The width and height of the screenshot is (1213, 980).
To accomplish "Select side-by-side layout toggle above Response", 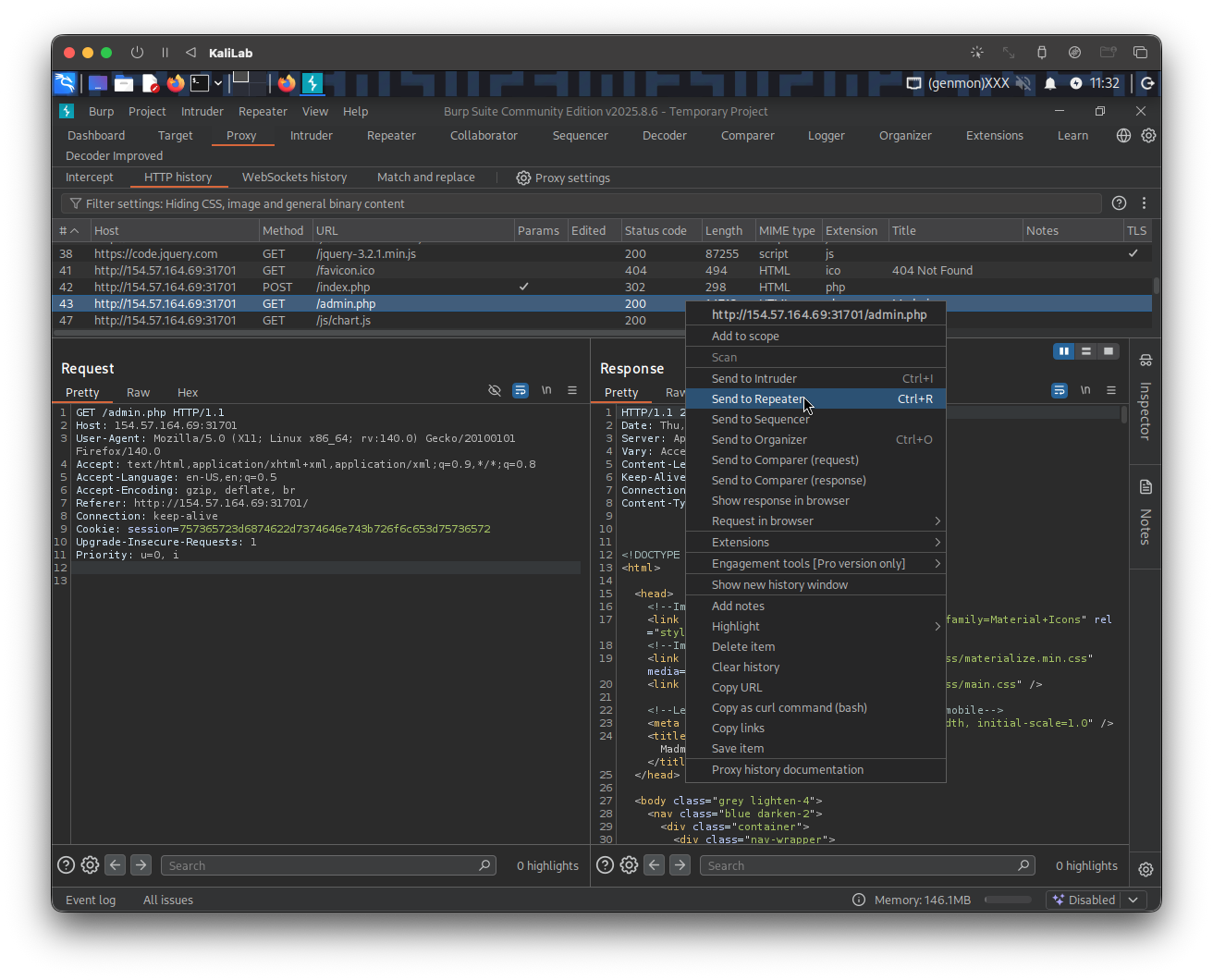I will 1064,351.
